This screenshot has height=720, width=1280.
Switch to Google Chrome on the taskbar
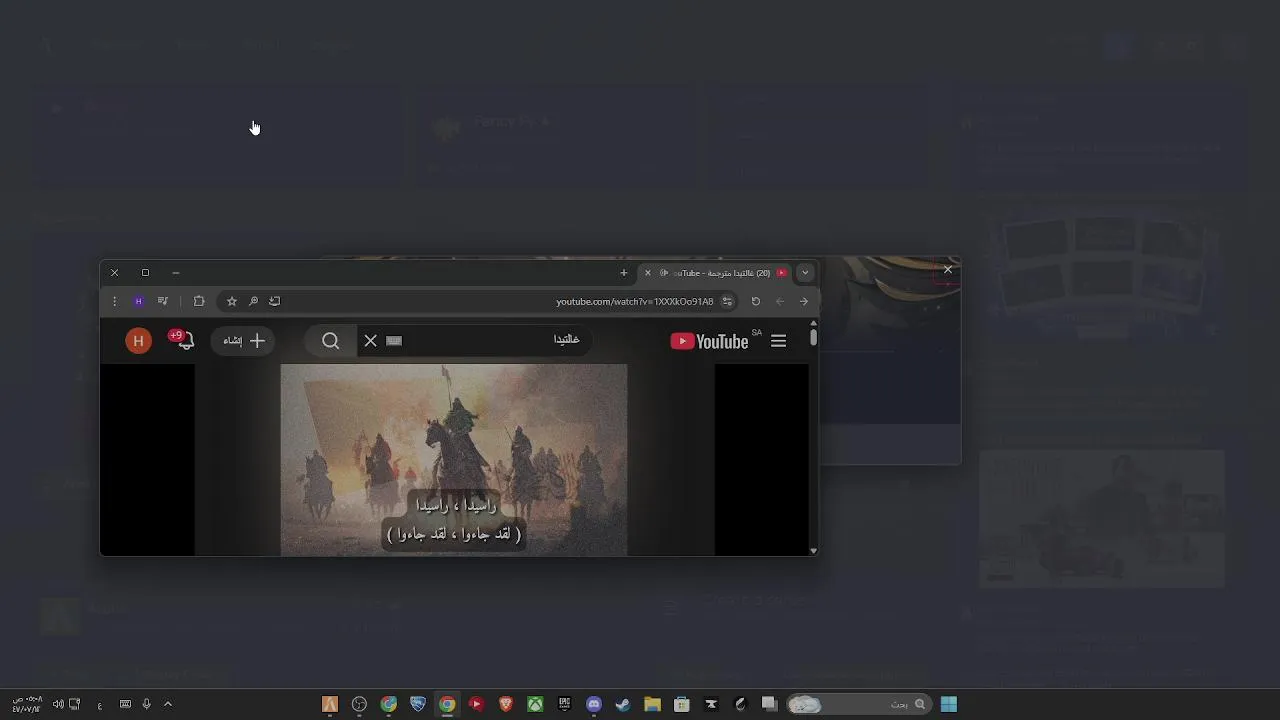(447, 704)
